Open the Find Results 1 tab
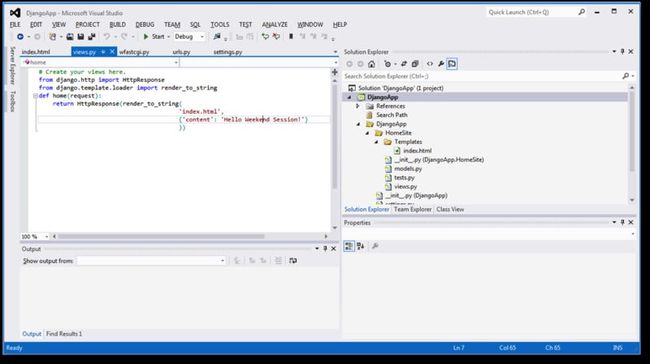 coord(64,334)
